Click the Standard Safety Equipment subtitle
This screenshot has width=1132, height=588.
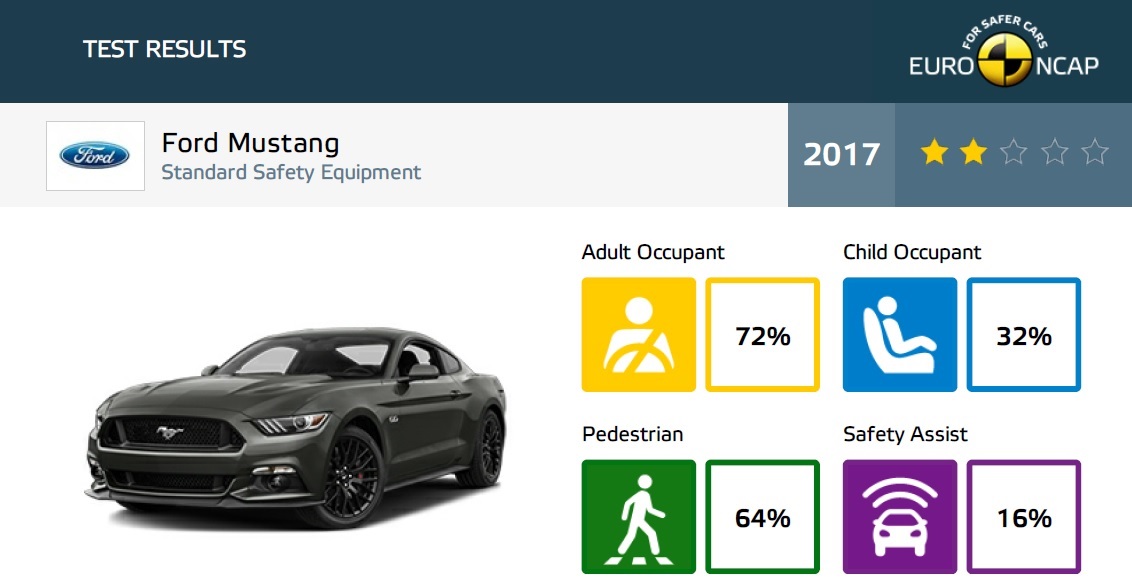click(x=291, y=173)
